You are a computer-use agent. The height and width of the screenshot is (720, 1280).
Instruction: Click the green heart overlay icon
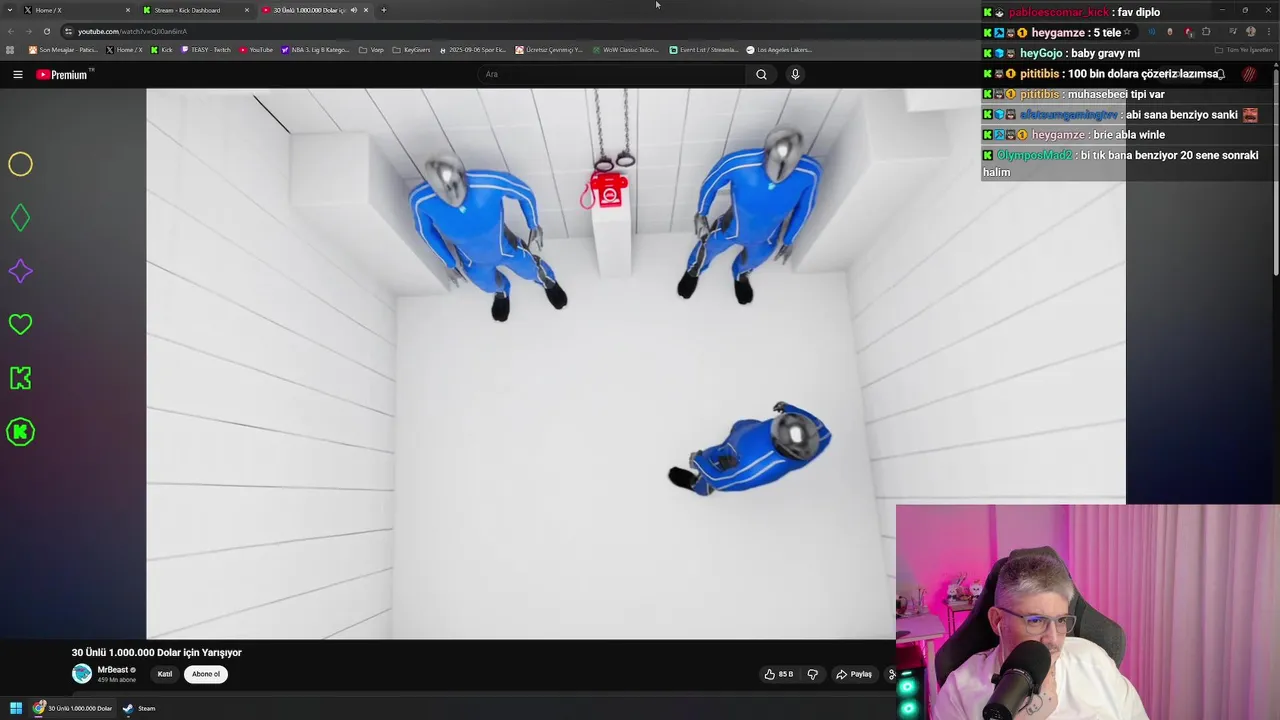pyautogui.click(x=20, y=324)
